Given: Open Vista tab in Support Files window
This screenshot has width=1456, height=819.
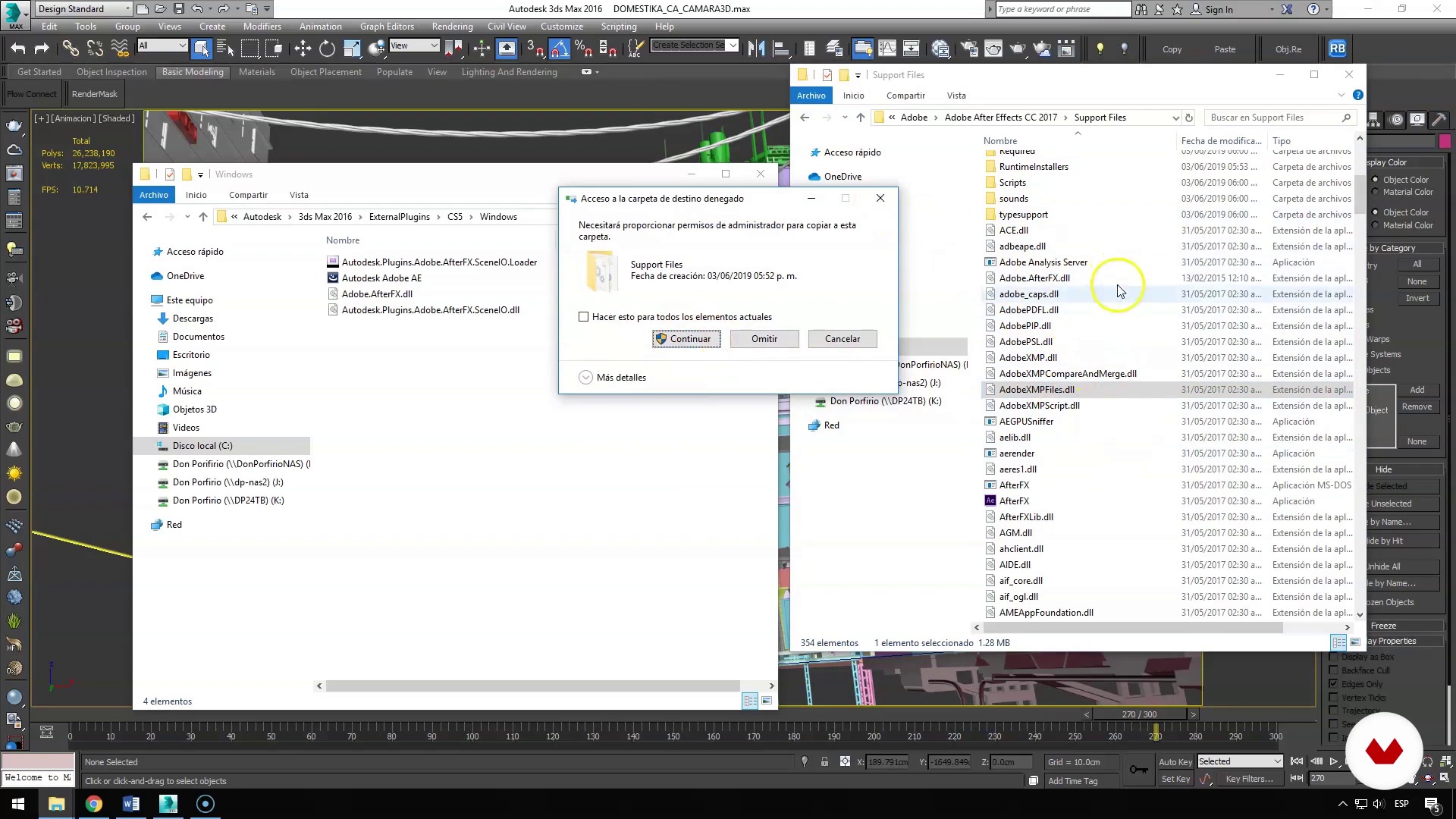Looking at the screenshot, I should [956, 96].
